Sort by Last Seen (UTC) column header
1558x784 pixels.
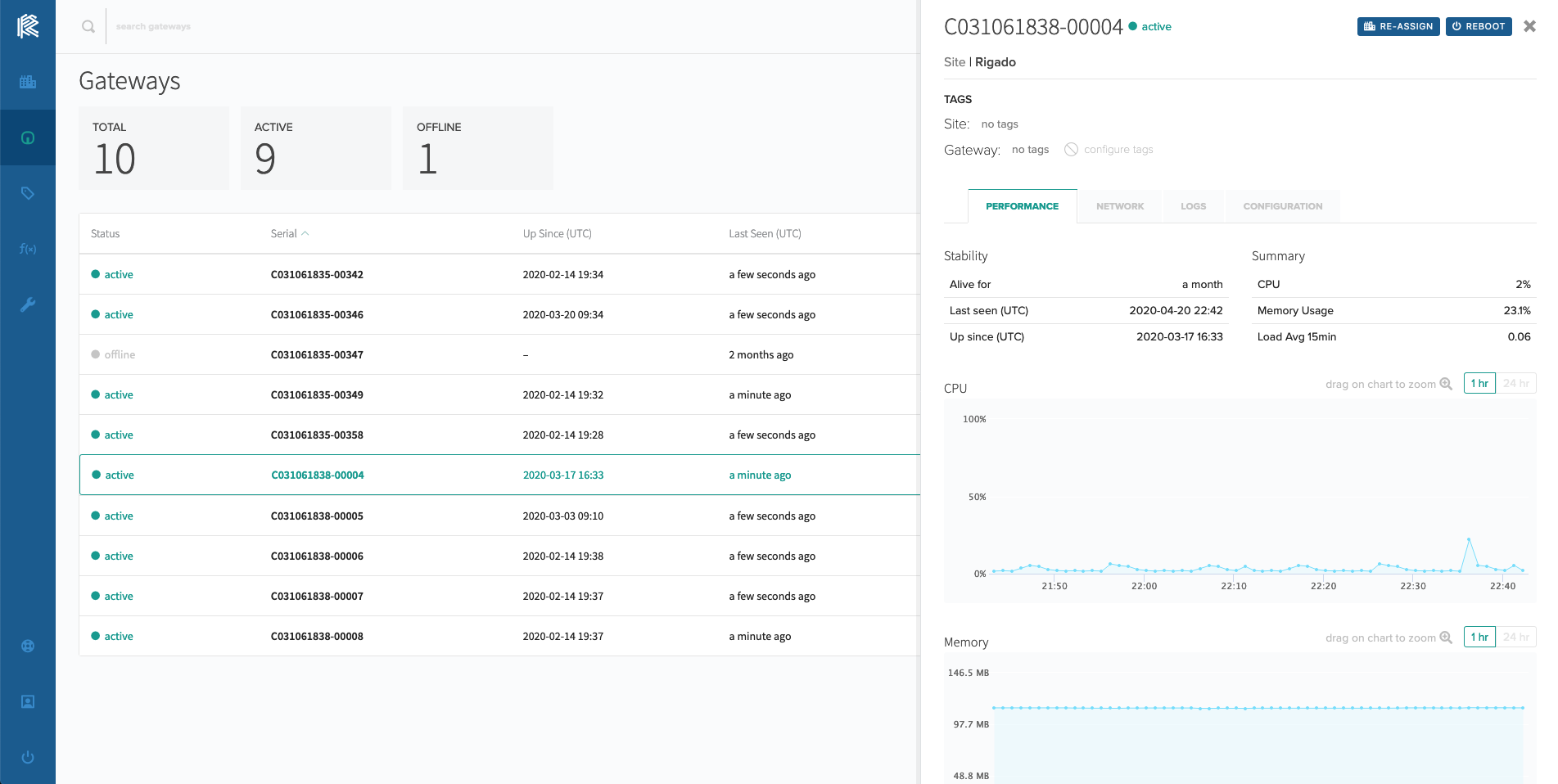765,233
